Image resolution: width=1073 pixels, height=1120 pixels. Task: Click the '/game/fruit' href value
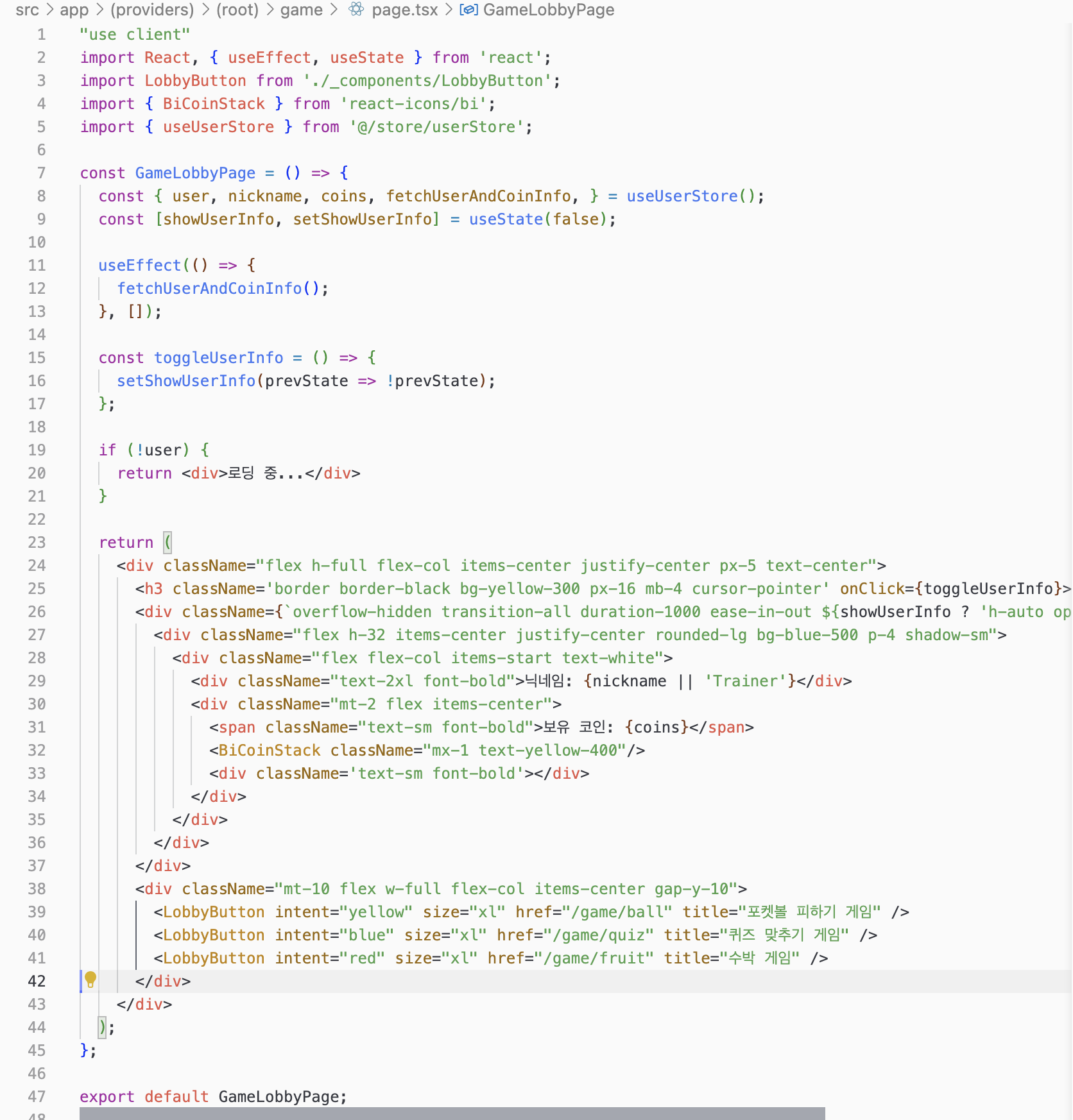pos(594,958)
